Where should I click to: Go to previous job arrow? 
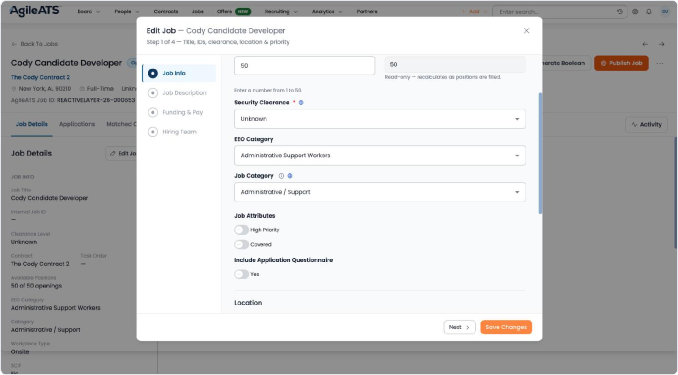pyautogui.click(x=645, y=44)
